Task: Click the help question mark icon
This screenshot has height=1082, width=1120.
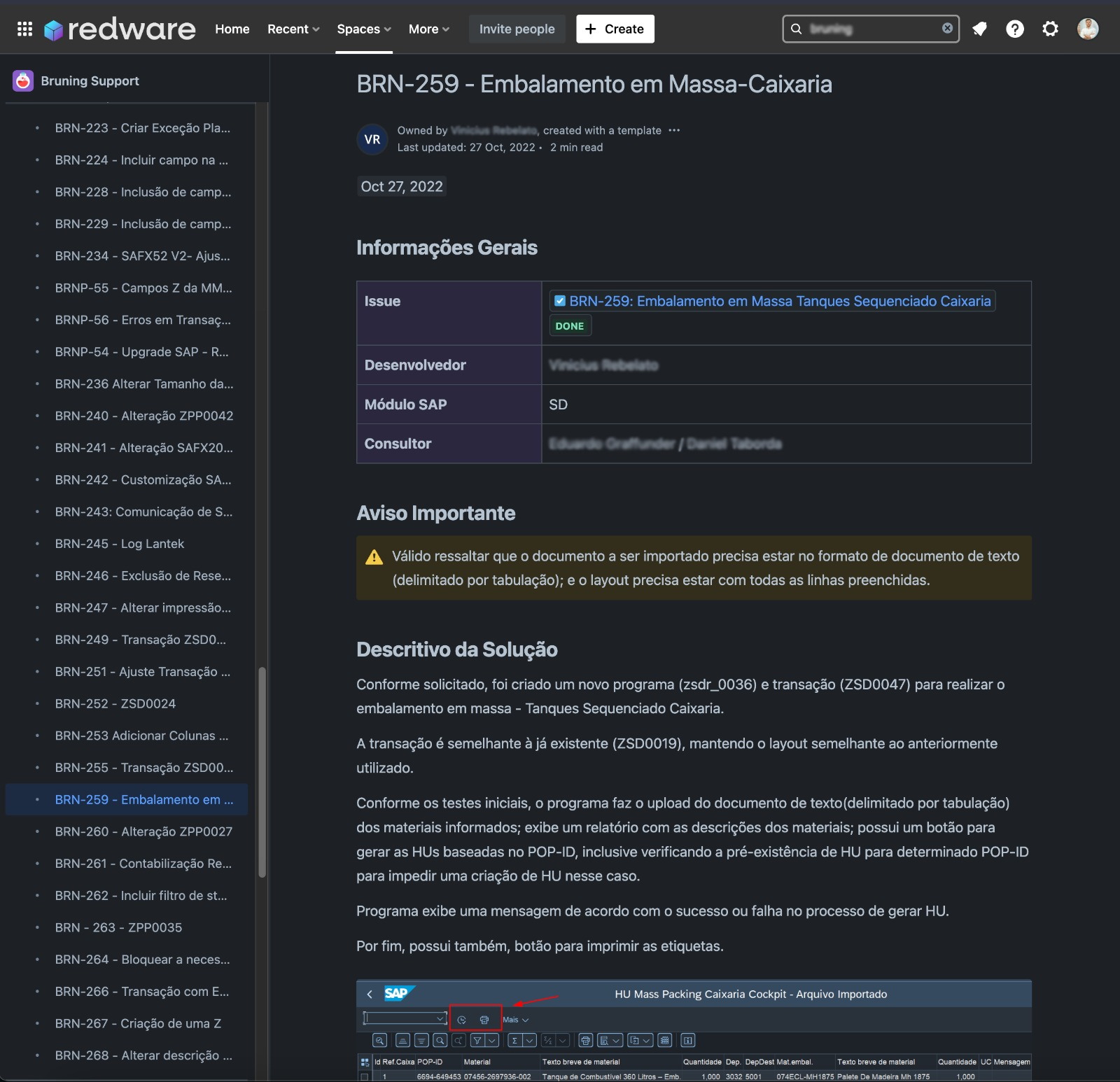Action: point(1014,29)
